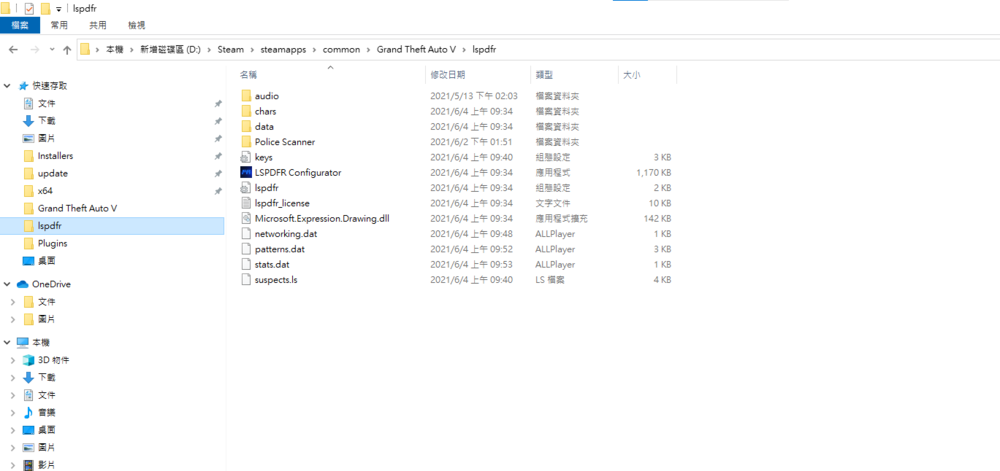The width and height of the screenshot is (1000, 471).
Task: Open the quick access toolbar customize dropdown
Action: pyautogui.click(x=59, y=9)
